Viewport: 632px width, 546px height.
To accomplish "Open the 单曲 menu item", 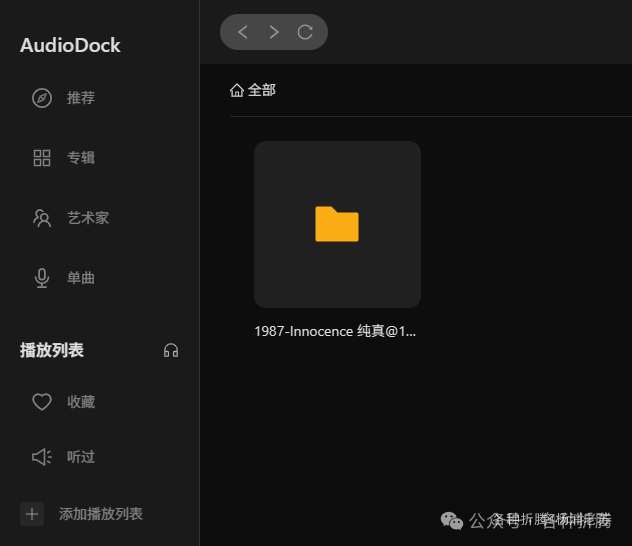I will coord(81,278).
